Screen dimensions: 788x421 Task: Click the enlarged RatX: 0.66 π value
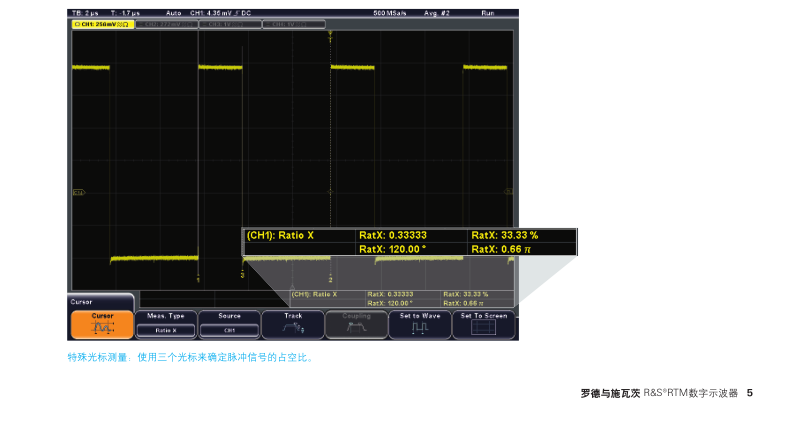click(x=501, y=249)
